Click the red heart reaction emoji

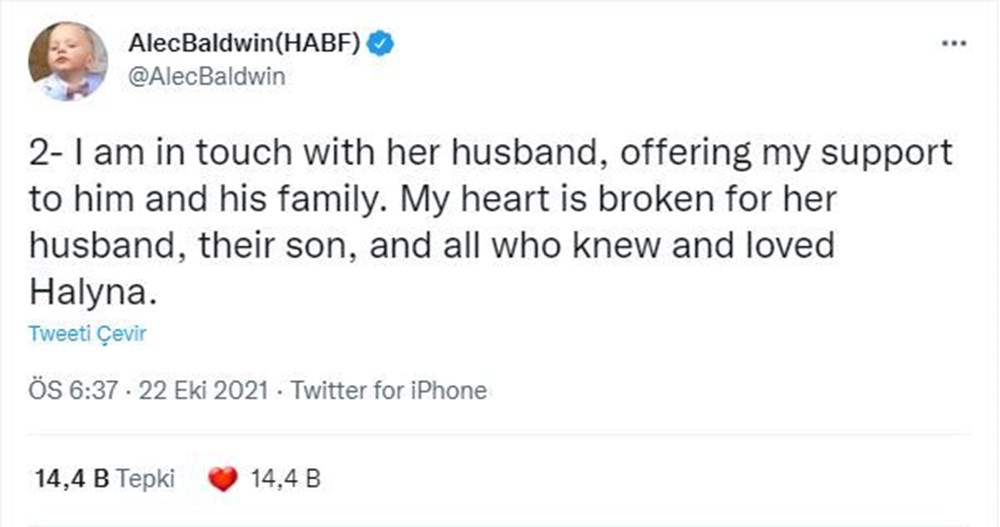click(x=223, y=480)
